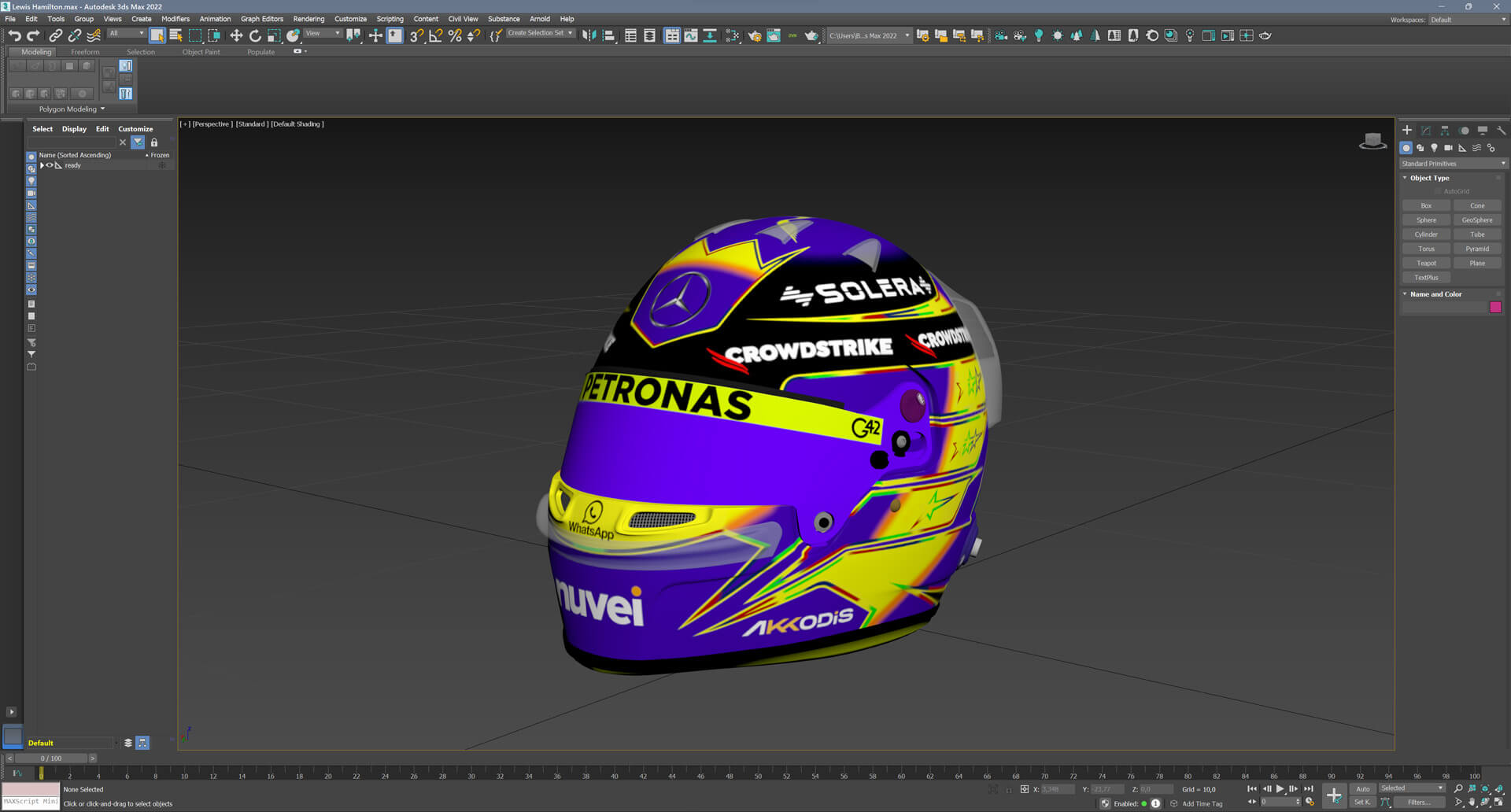Toggle the 3D Snaps icon

point(417,35)
